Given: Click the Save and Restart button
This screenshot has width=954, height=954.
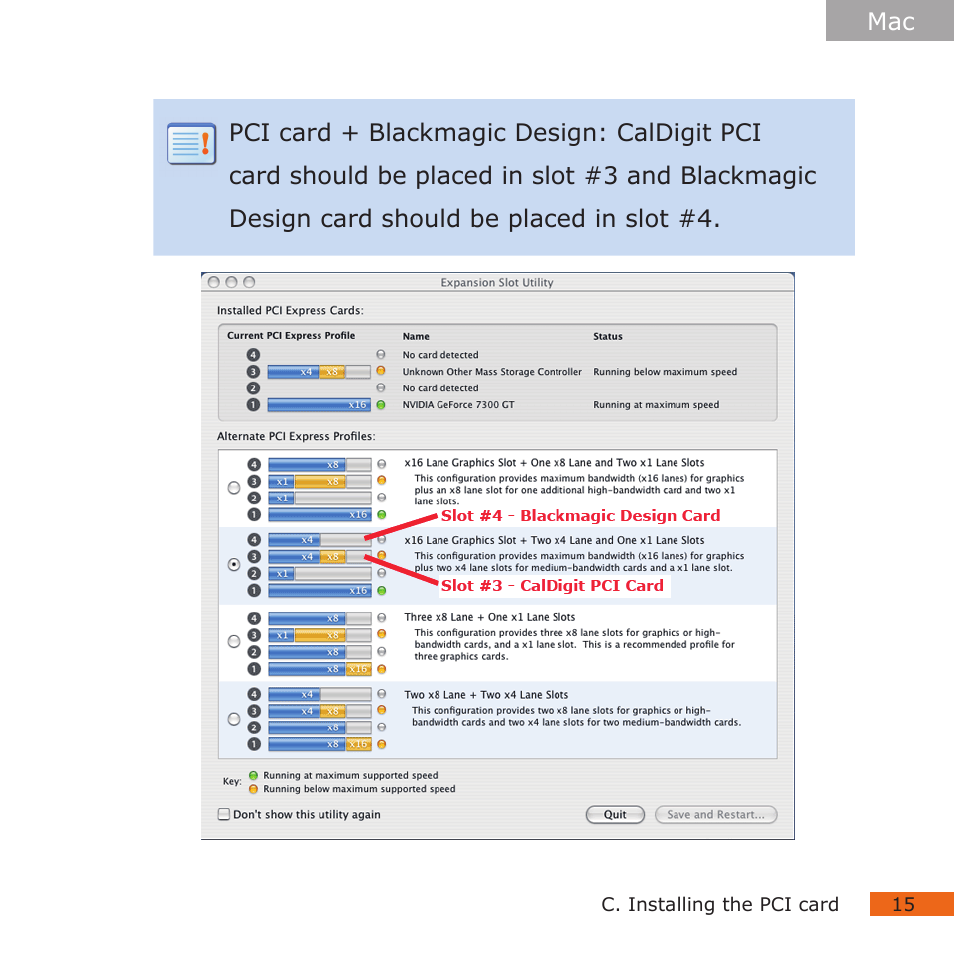Looking at the screenshot, I should (x=716, y=815).
